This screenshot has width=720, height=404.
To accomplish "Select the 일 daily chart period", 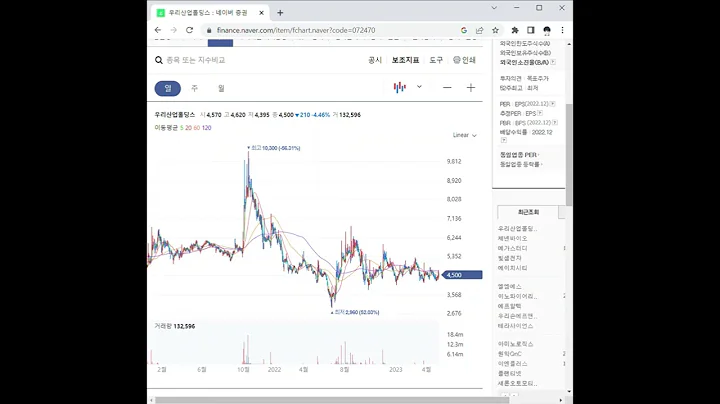I will (168, 88).
